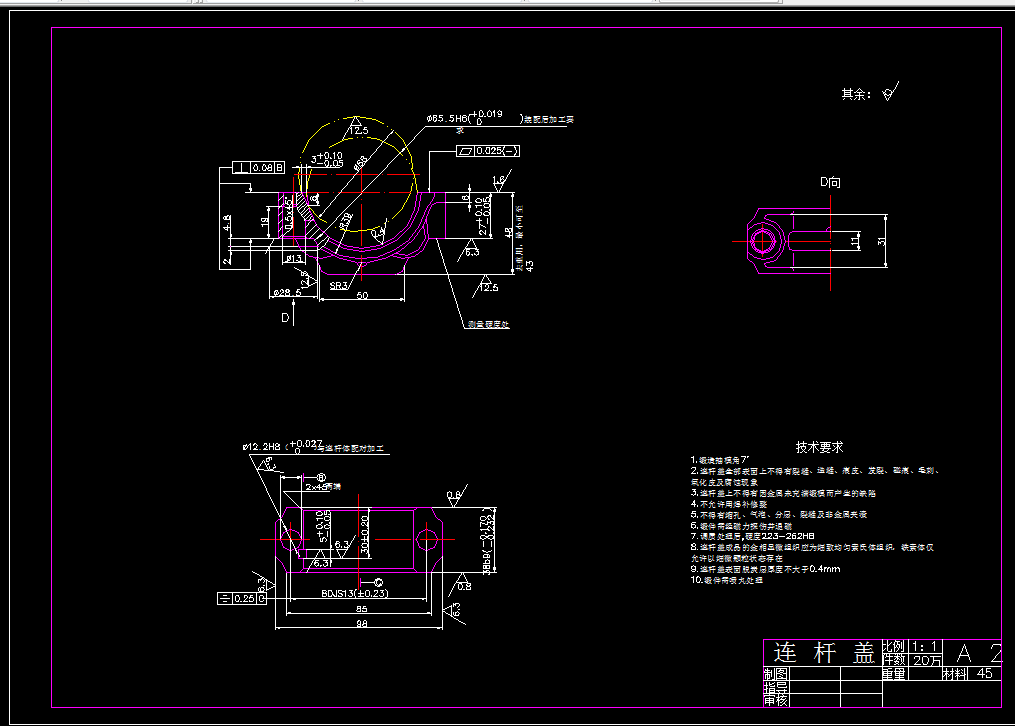Select the BDJS13(±0.23) dimension text

point(355,593)
